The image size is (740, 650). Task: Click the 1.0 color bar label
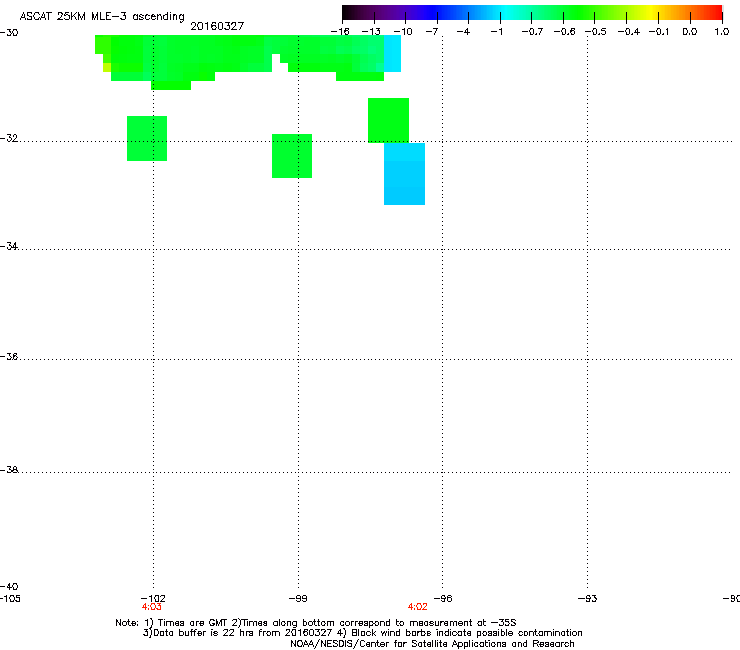point(722,32)
